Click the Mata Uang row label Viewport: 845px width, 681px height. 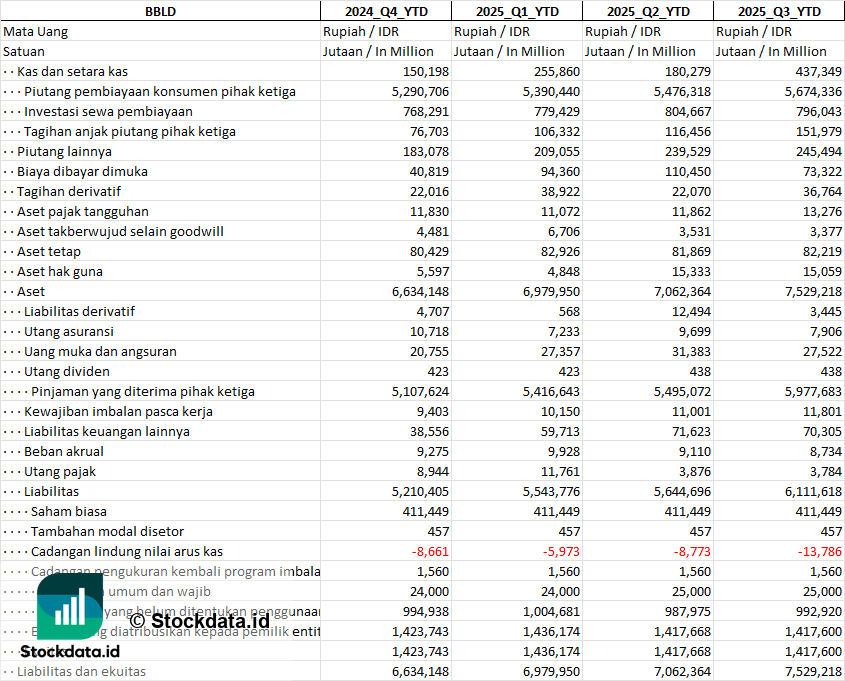36,31
